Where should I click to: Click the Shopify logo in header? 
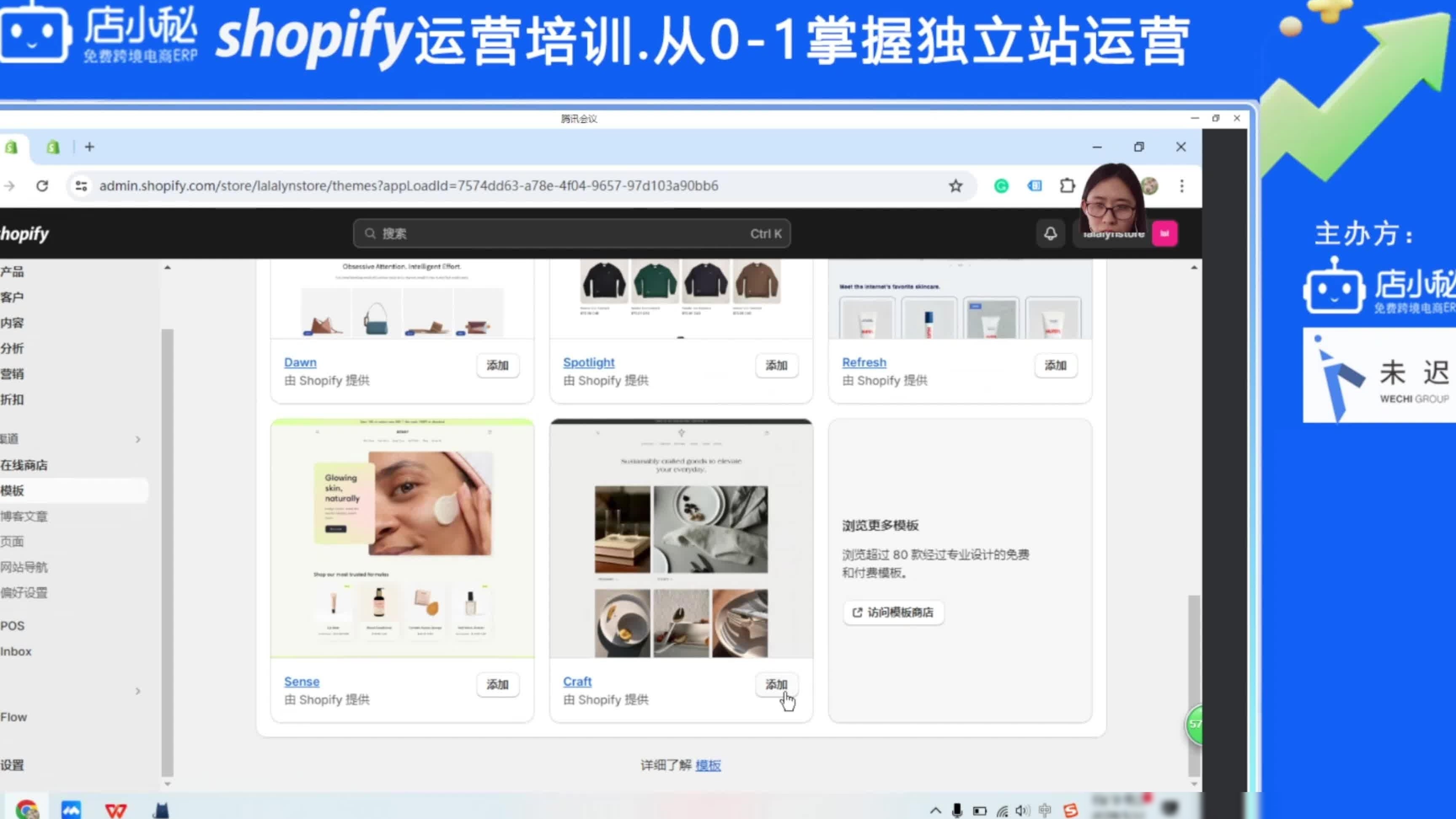24,233
